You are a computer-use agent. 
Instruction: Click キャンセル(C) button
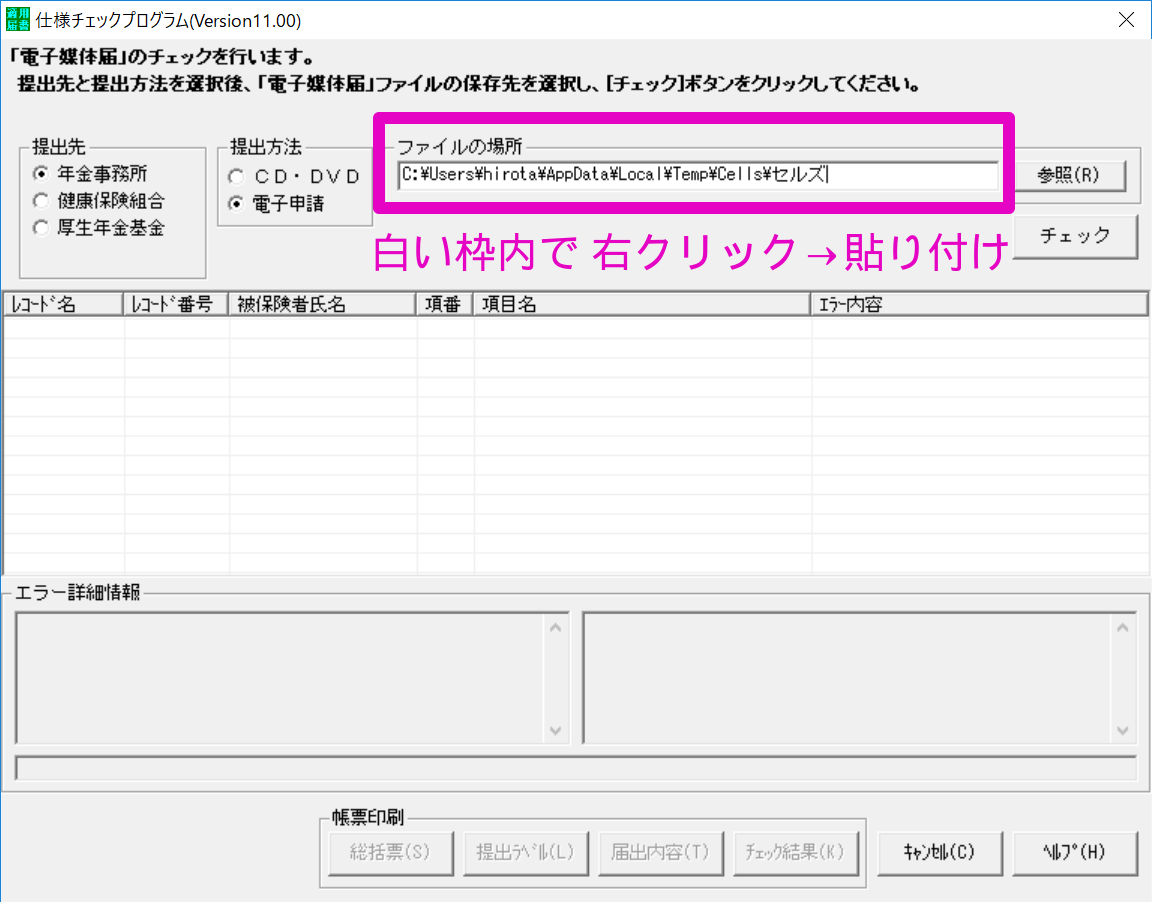(940, 852)
